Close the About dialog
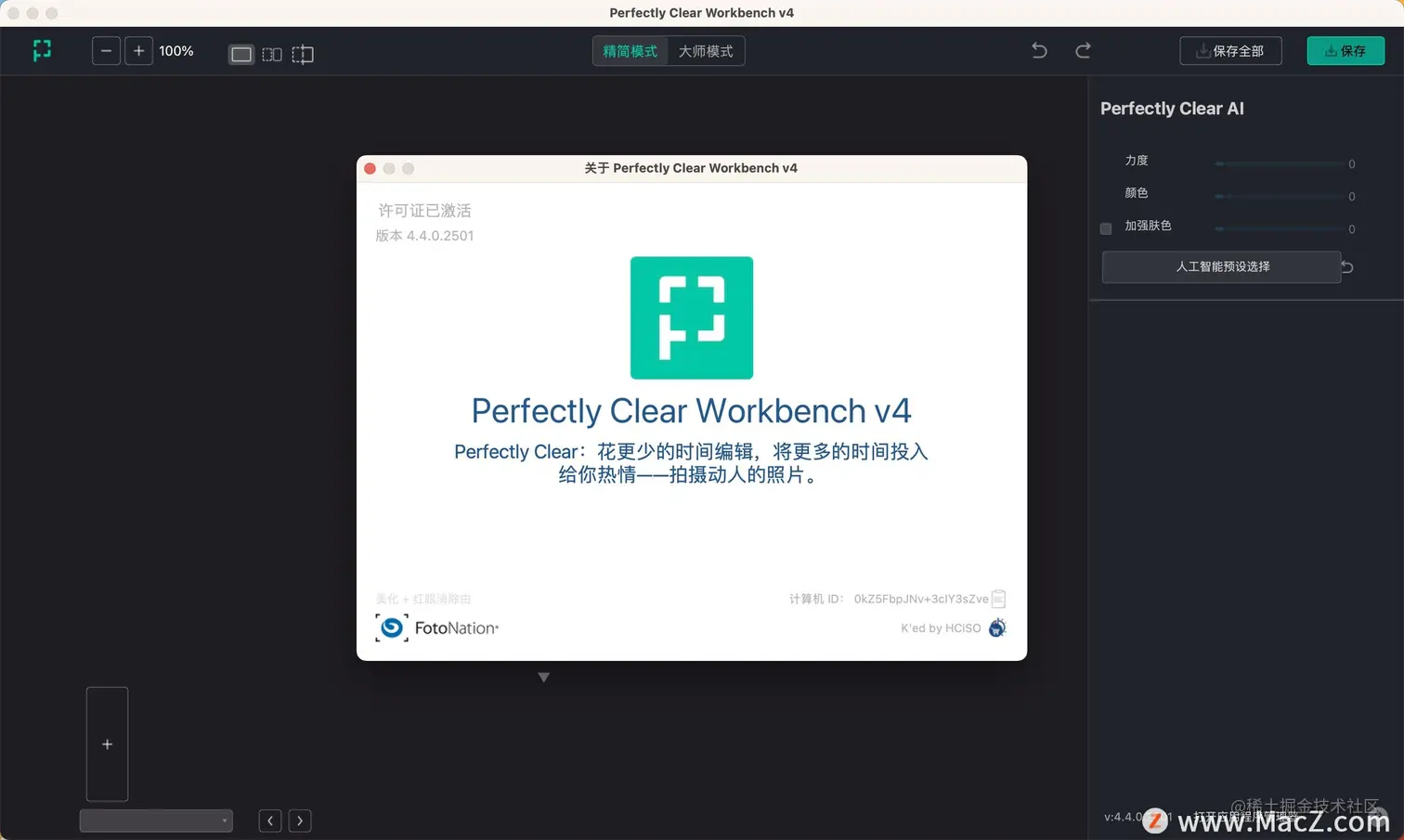 pos(370,168)
